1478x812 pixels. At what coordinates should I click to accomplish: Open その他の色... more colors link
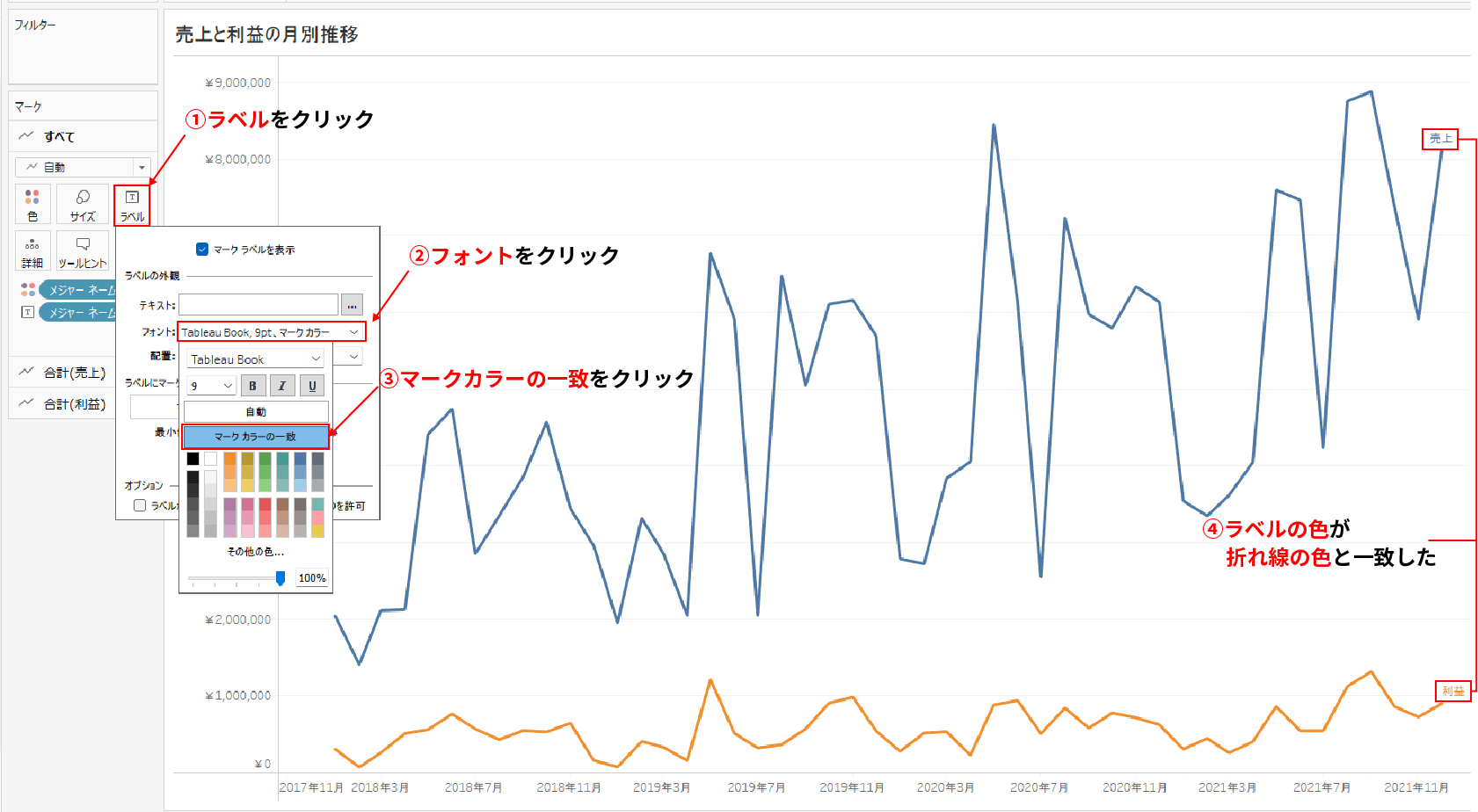pos(256,552)
